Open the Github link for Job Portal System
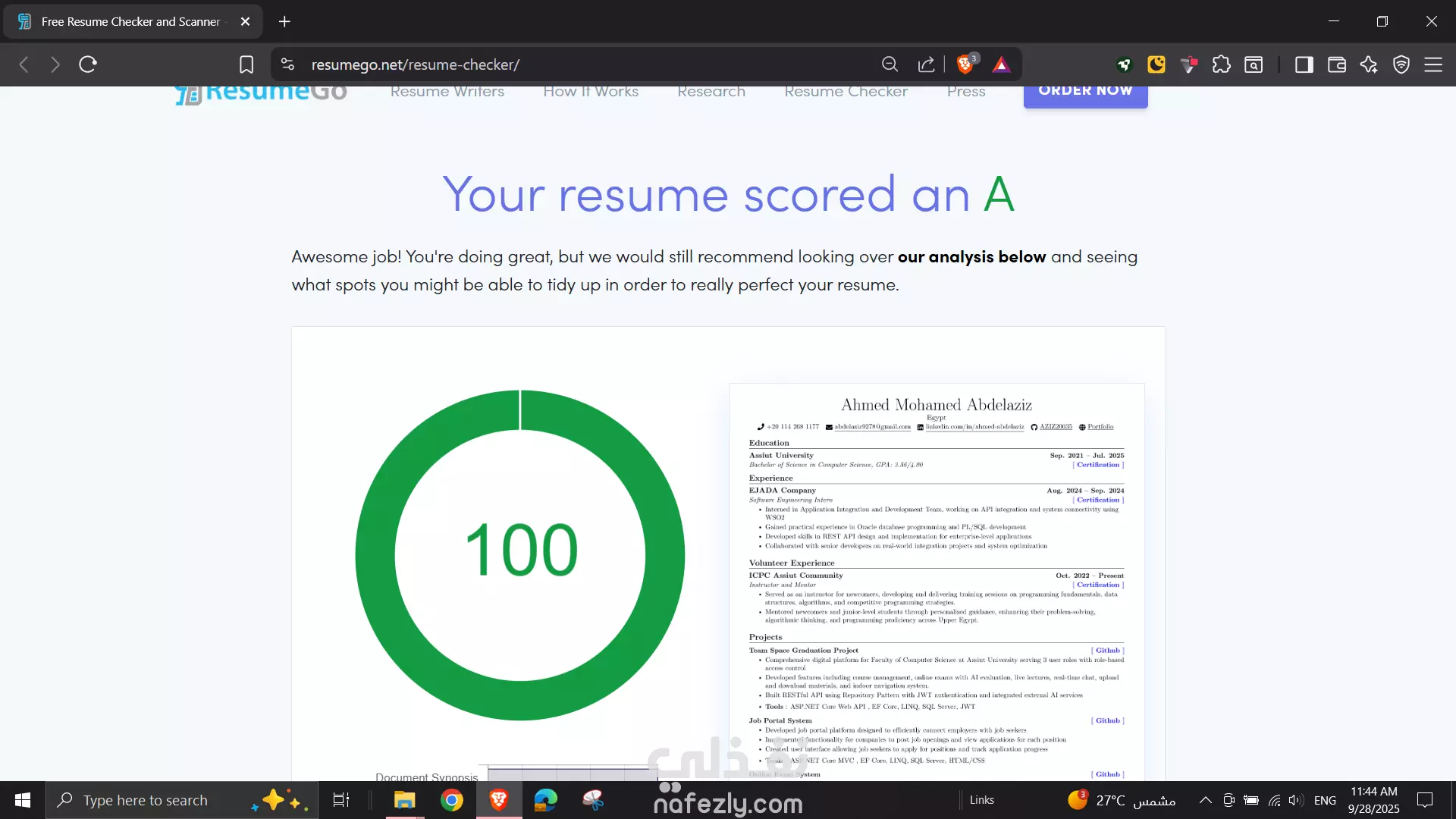Viewport: 1456px width, 819px height. pos(1107,721)
